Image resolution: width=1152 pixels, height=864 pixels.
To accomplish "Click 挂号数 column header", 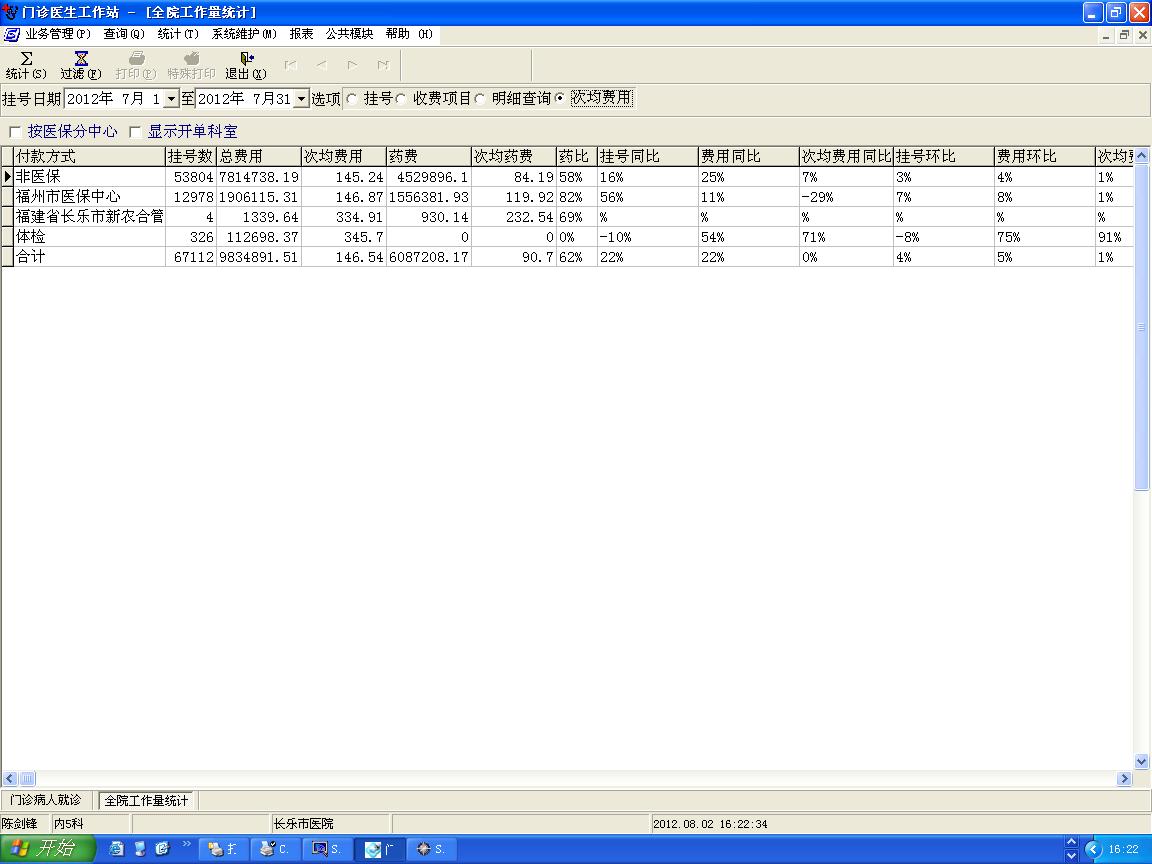I will pyautogui.click(x=191, y=156).
